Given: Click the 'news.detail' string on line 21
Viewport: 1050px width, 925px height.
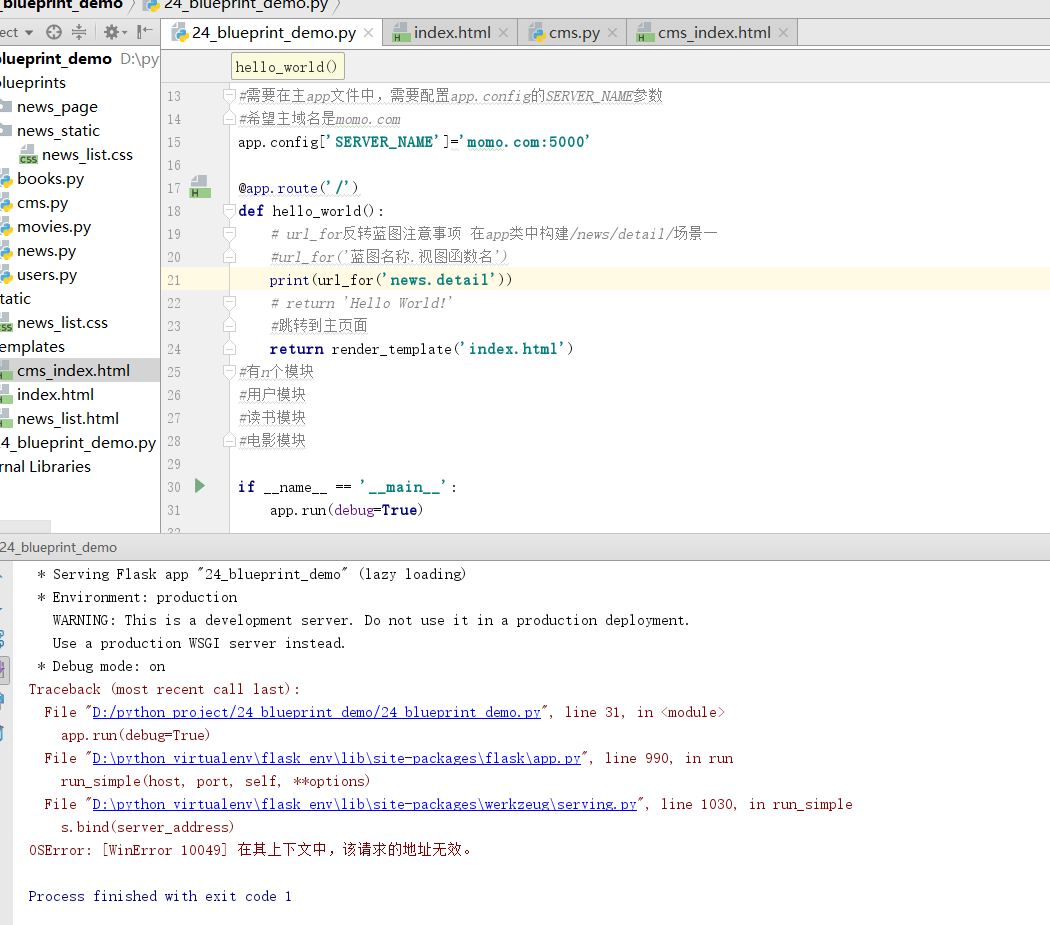Looking at the screenshot, I should 442,280.
